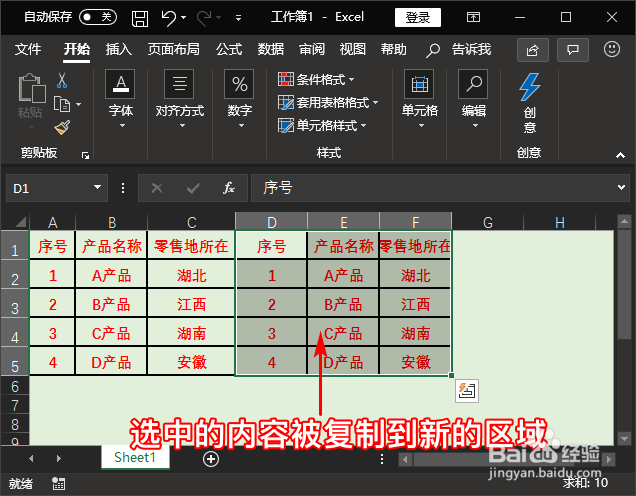Expand the 对齐方式 alignment group
636x496 pixels.
[x=180, y=100]
